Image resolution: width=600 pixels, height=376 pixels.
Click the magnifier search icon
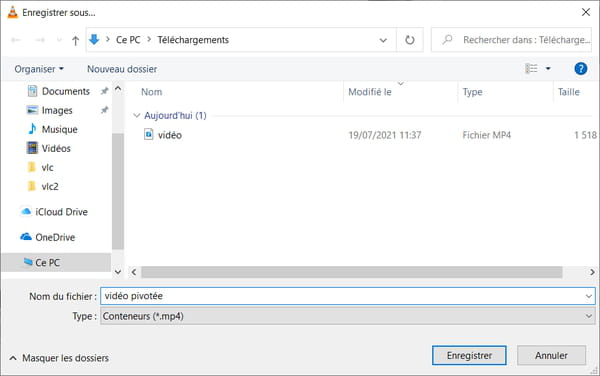click(x=447, y=39)
